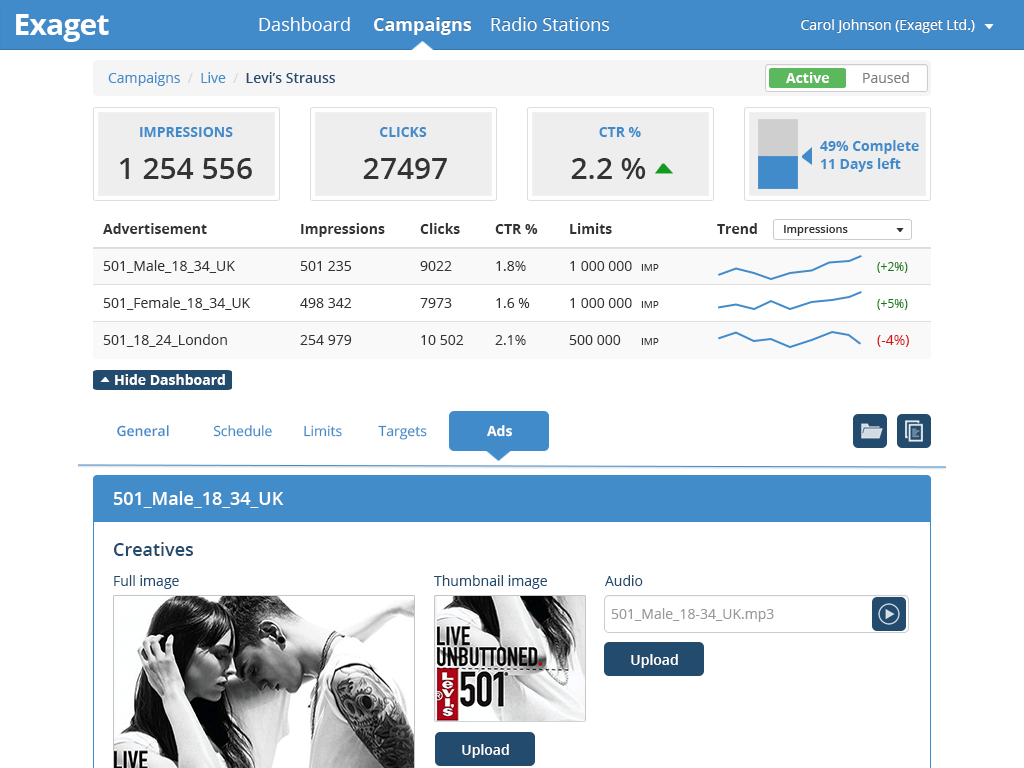Click the folder icon button

(870, 431)
